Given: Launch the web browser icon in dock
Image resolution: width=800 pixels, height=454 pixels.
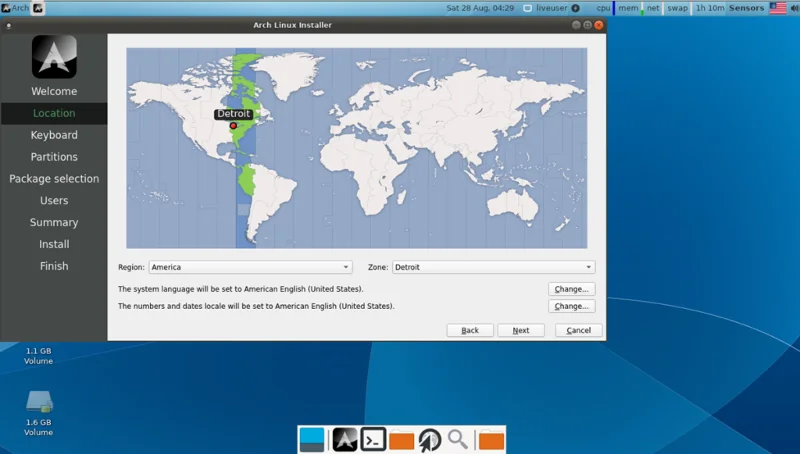Looking at the screenshot, I should point(430,440).
